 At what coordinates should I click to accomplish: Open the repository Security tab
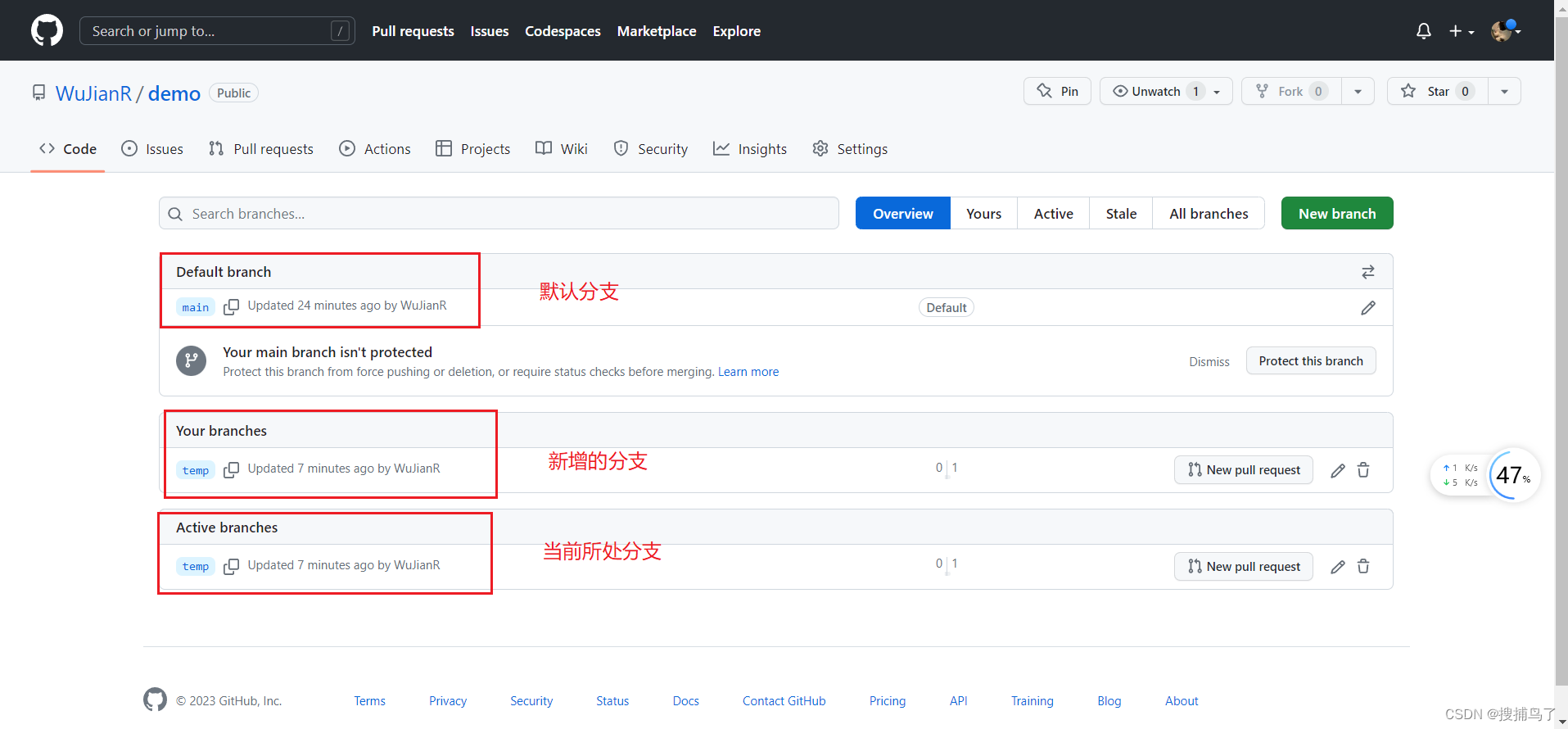tap(651, 148)
